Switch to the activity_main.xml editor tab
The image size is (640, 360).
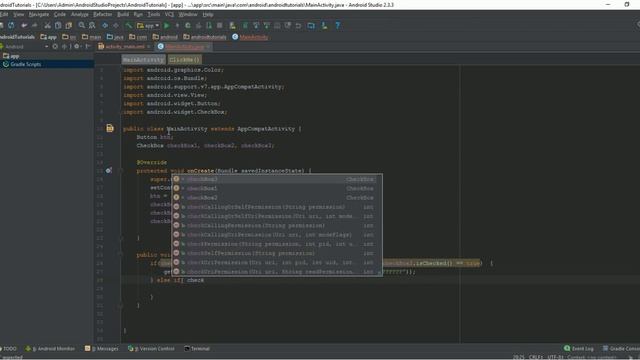[x=124, y=47]
